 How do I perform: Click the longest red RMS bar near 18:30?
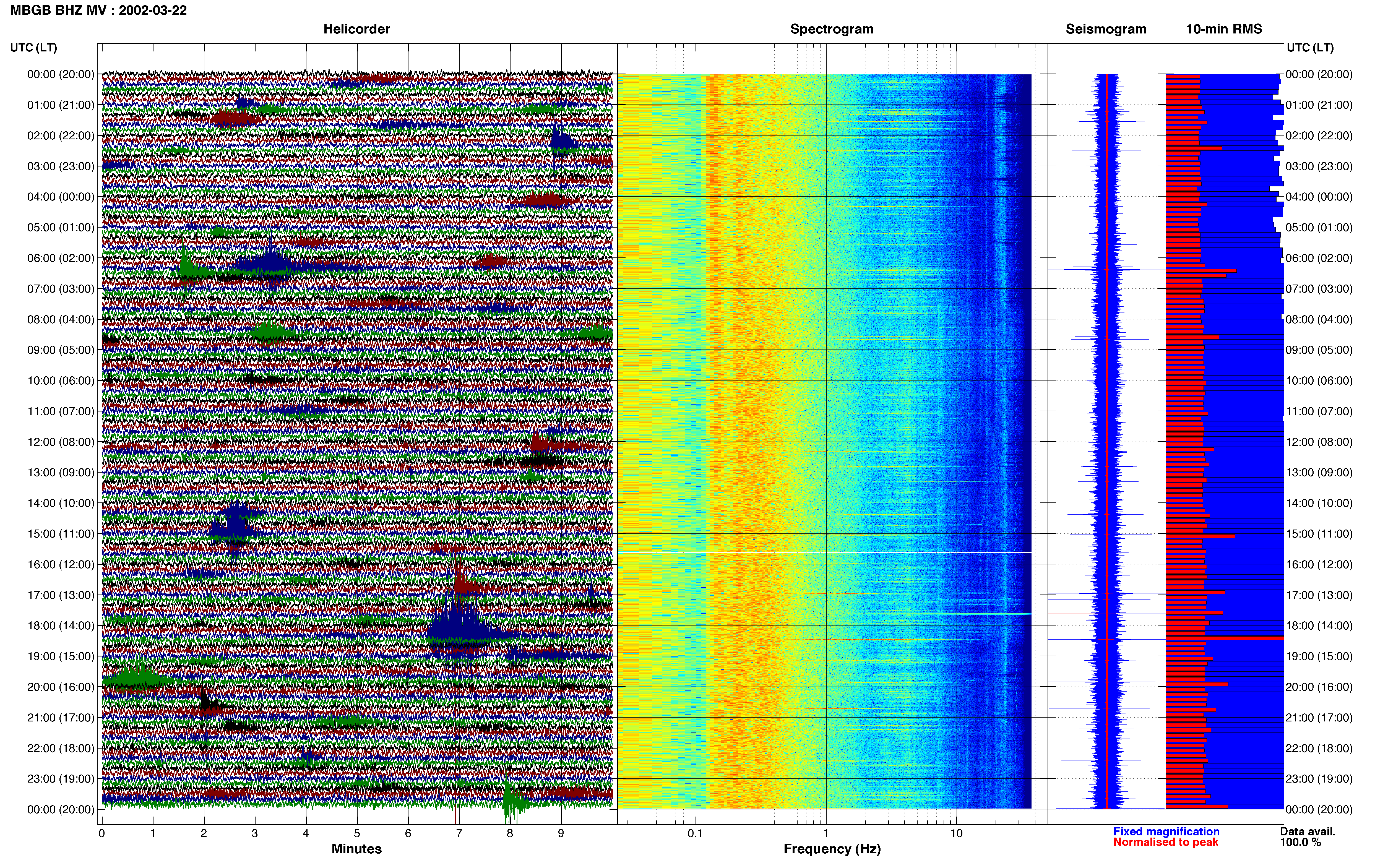(1224, 638)
